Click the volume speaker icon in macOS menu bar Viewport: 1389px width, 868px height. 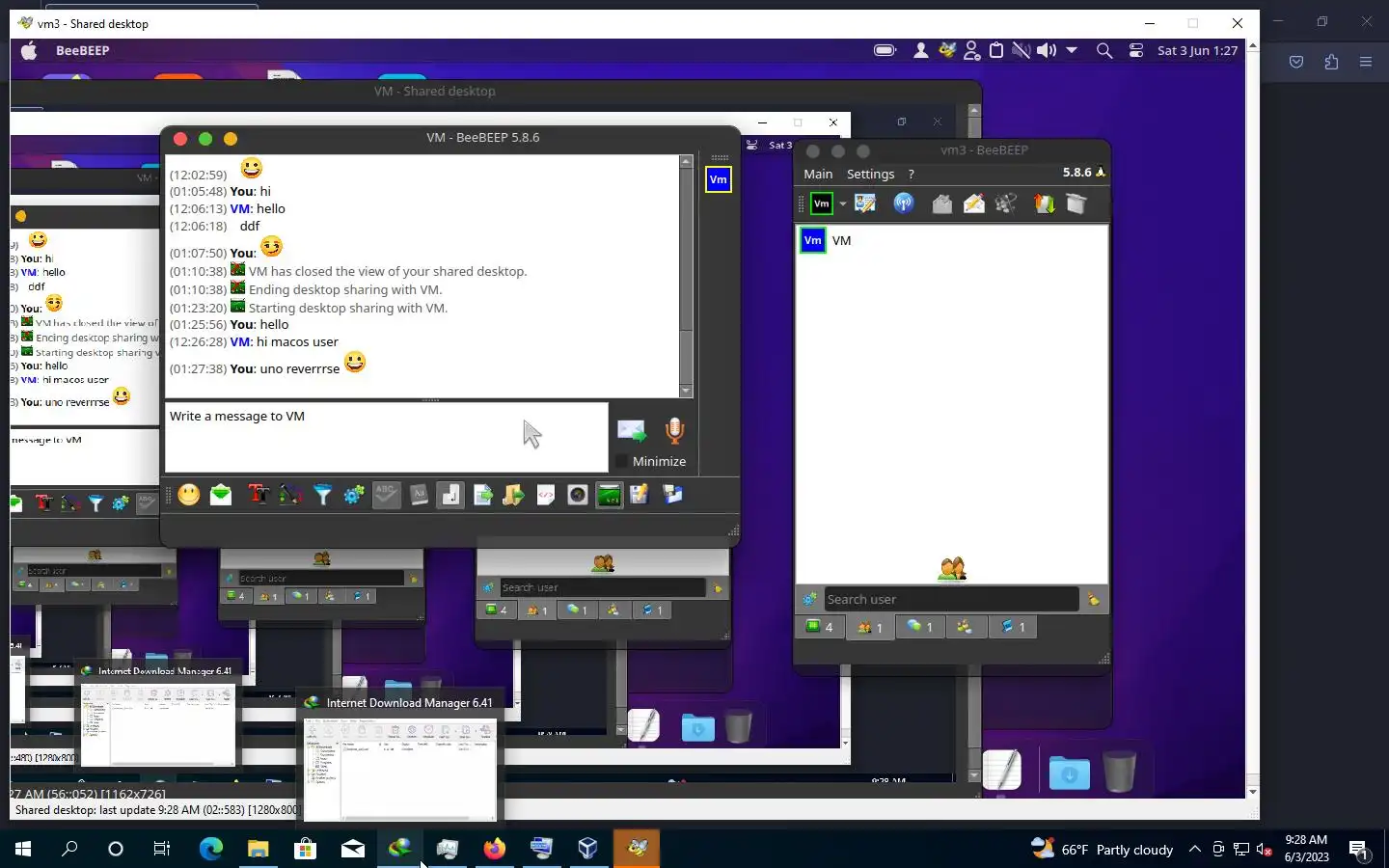click(x=1046, y=50)
